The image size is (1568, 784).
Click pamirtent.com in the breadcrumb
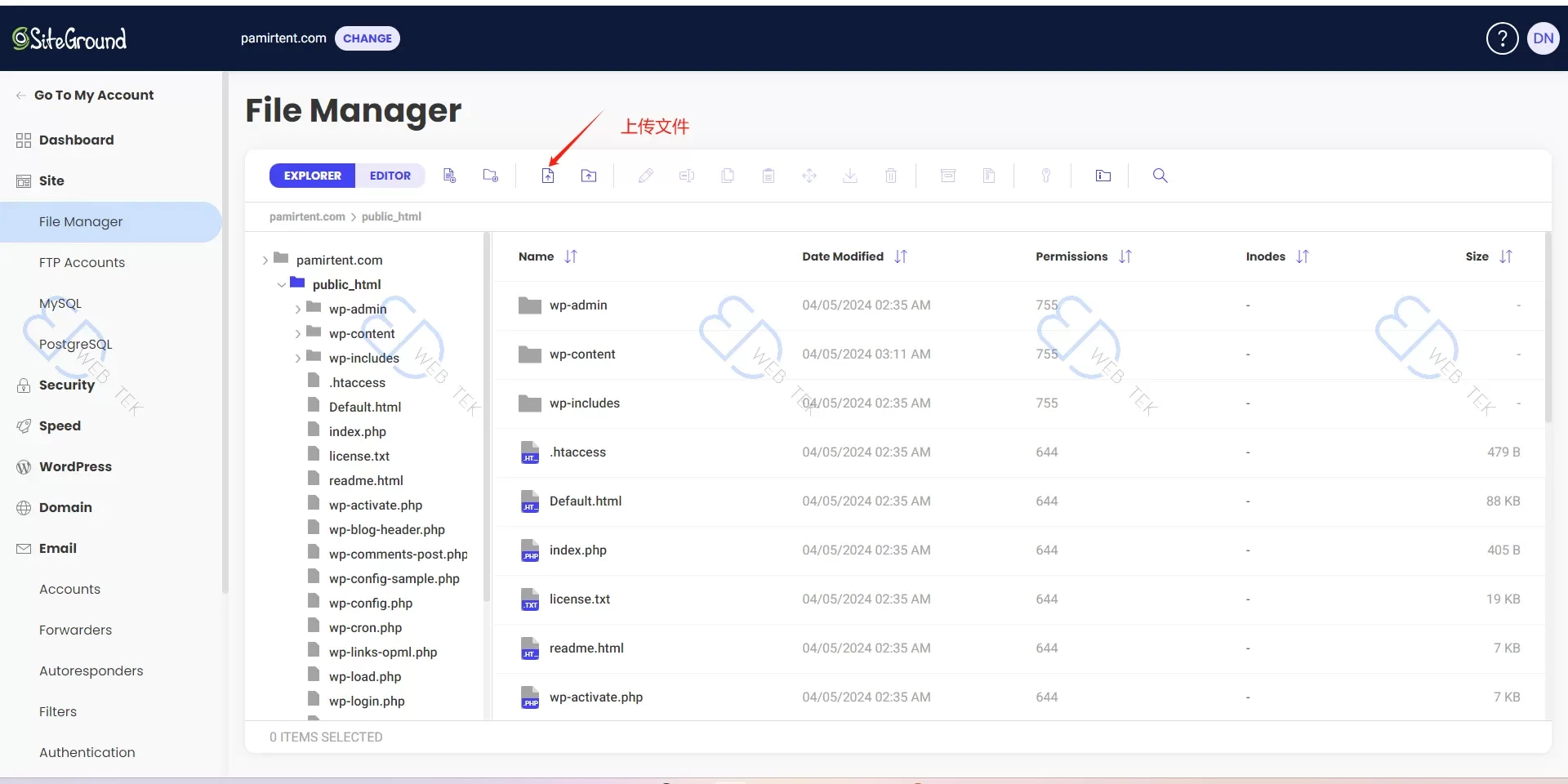pyautogui.click(x=307, y=216)
